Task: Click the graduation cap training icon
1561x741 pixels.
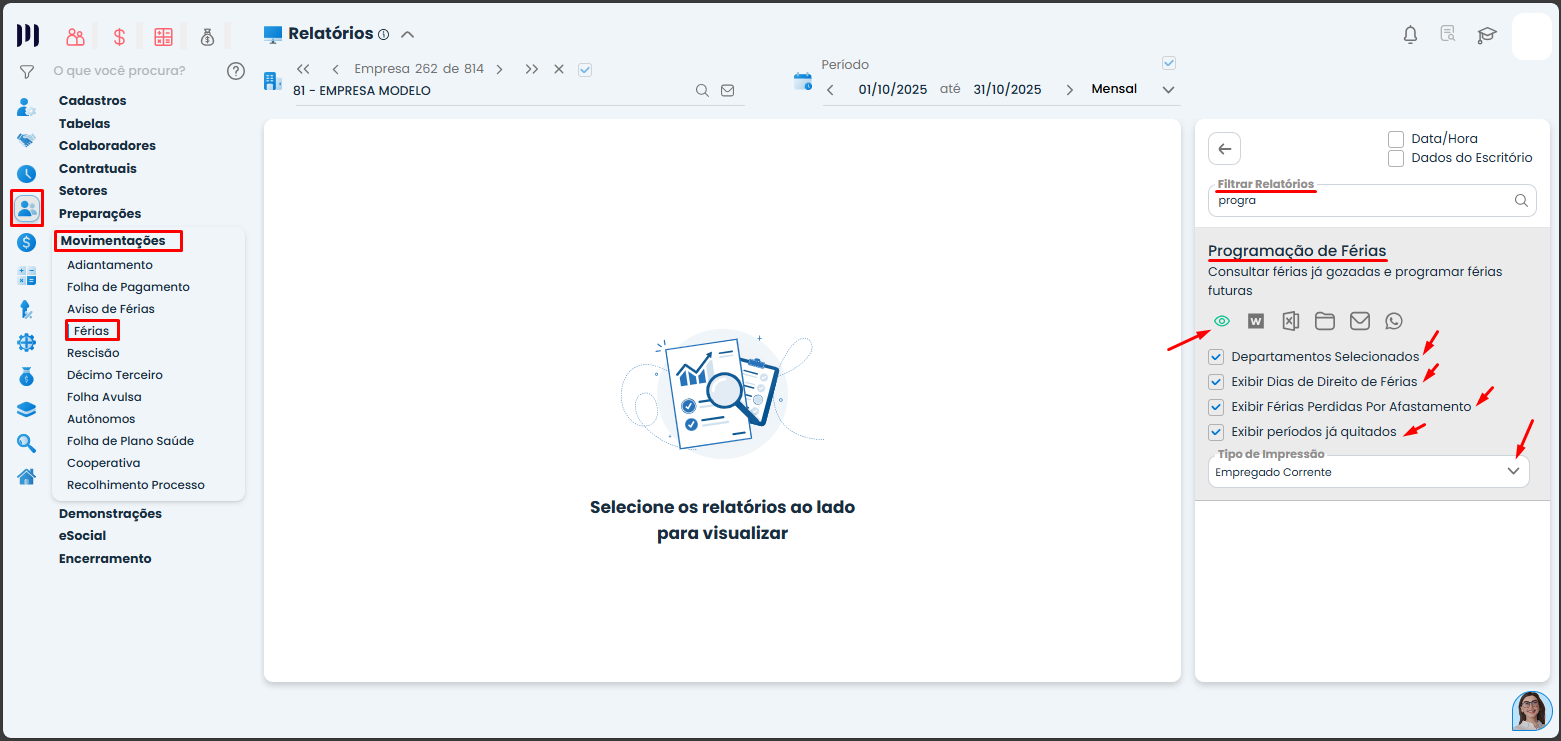Action: pyautogui.click(x=1487, y=35)
